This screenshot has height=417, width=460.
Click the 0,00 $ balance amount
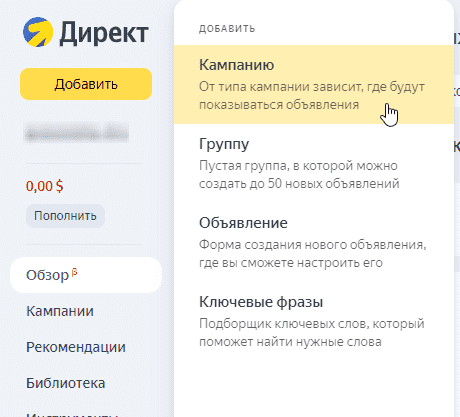45,186
